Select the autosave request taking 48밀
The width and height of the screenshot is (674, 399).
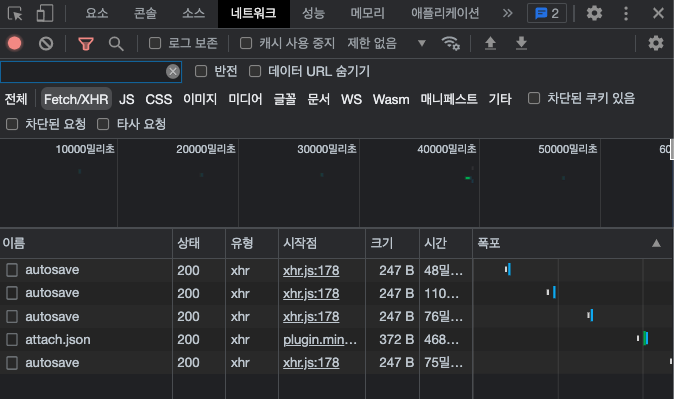337,270
